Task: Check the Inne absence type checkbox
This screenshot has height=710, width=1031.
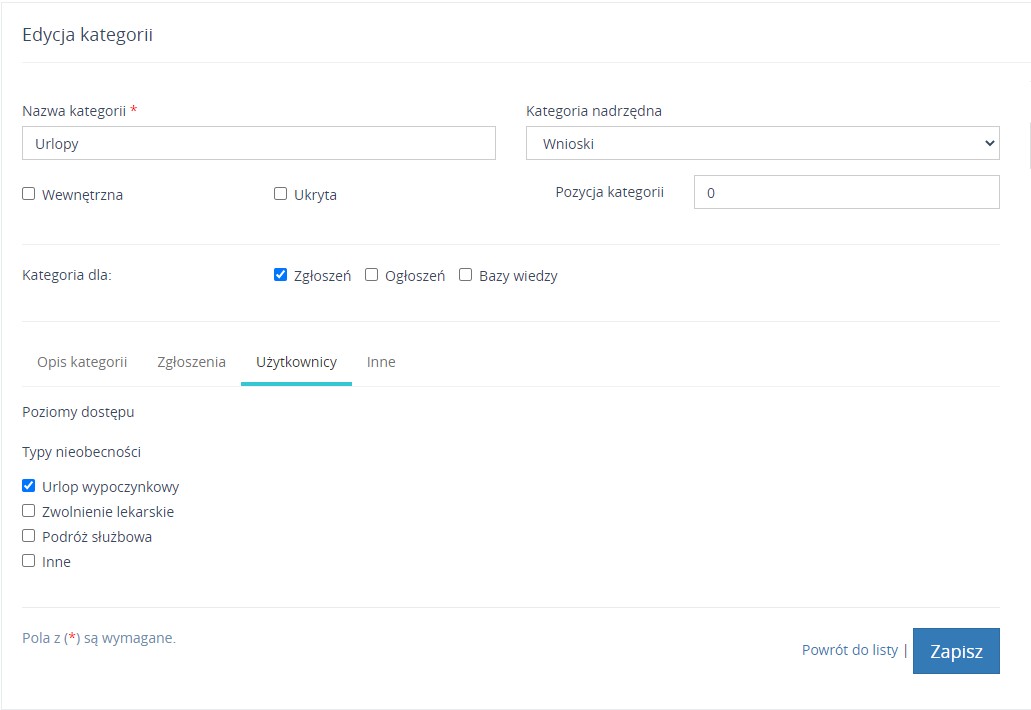Action: pos(29,561)
